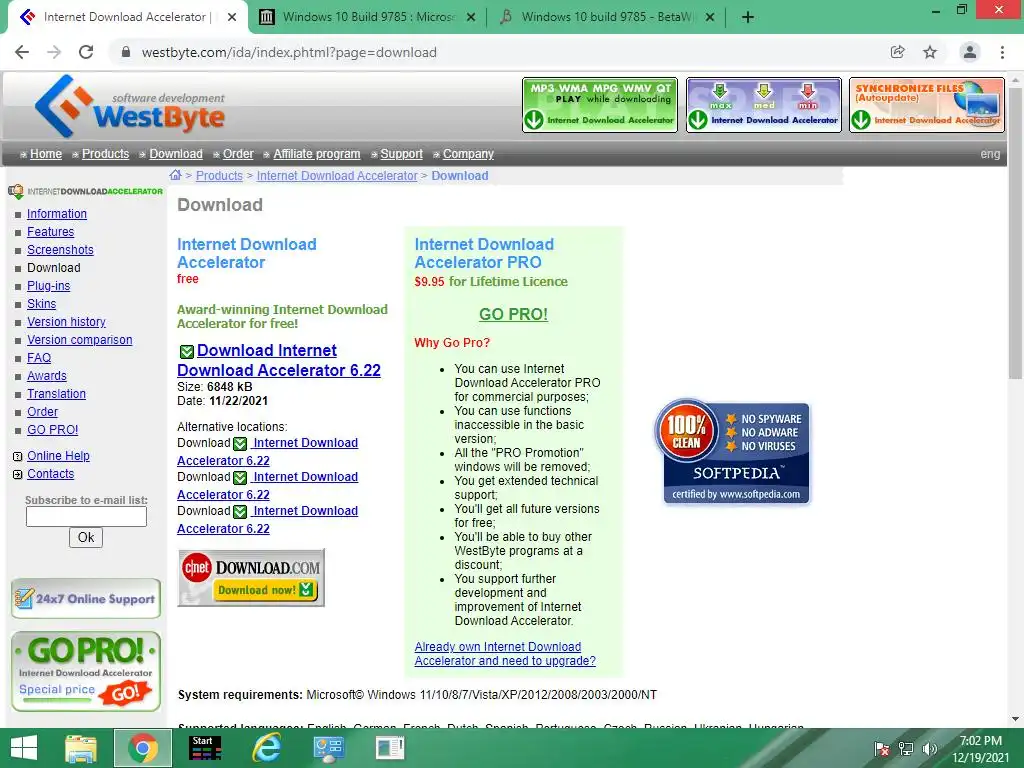The image size is (1024, 768).
Task: Click the browser forward arrow
Action: (x=54, y=52)
